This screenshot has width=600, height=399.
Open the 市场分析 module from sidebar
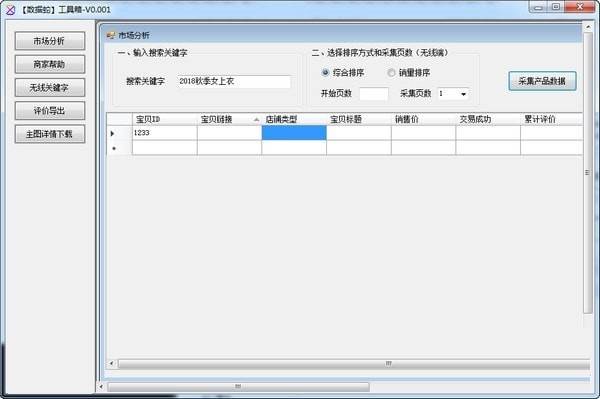point(50,41)
